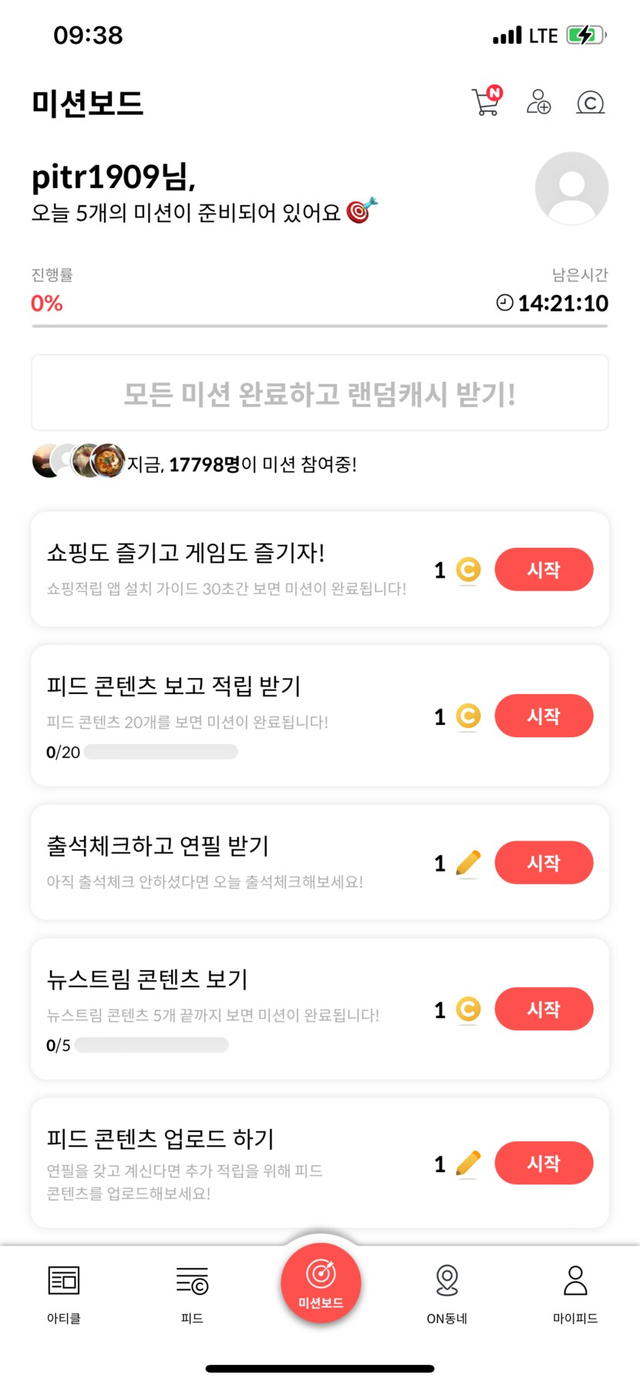
Task: Tap 모든 미션 완료하고 랜덤캐시 받기 button
Action: click(x=320, y=393)
